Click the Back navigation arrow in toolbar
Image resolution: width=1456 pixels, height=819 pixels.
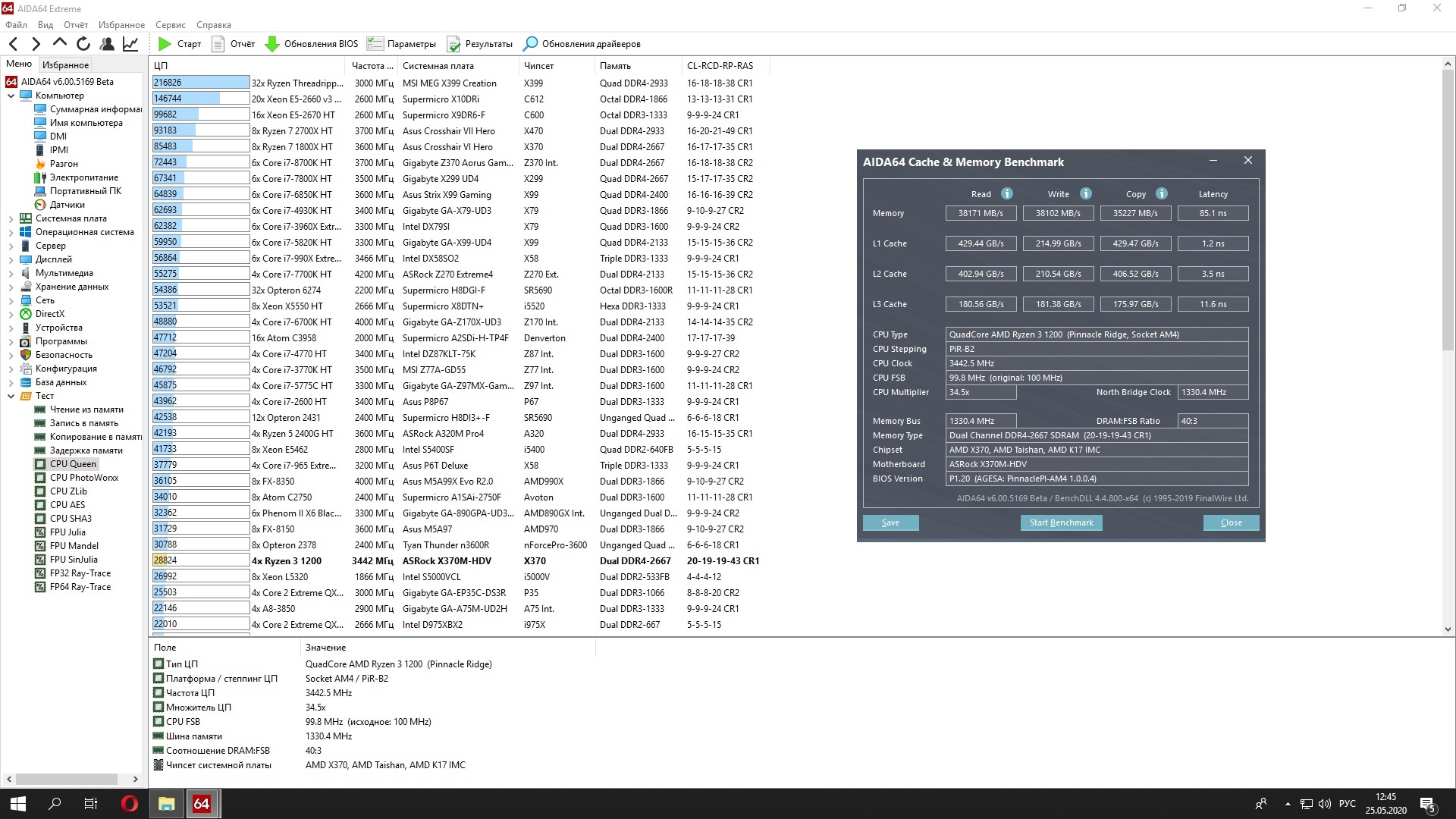13,44
